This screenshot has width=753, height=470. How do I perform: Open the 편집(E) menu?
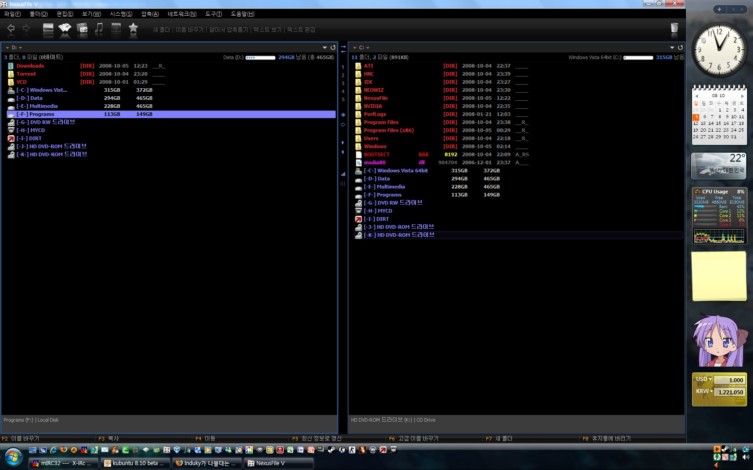(65, 14)
